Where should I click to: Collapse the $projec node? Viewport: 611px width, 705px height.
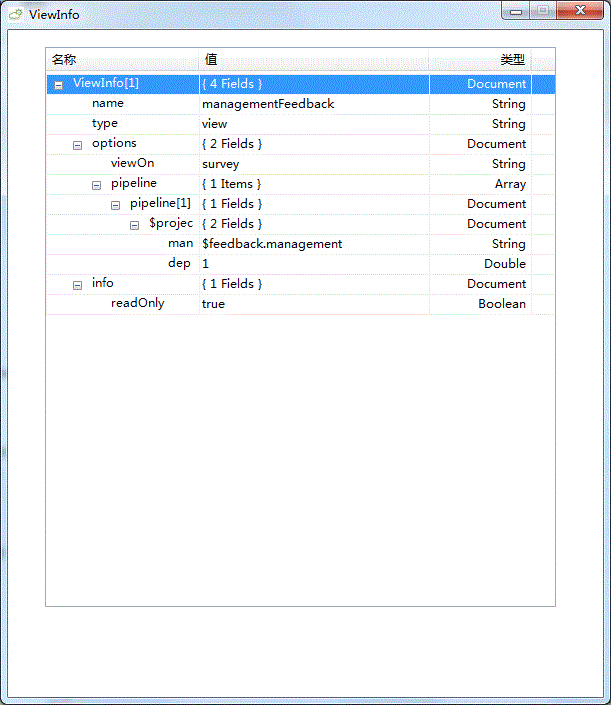point(134,225)
